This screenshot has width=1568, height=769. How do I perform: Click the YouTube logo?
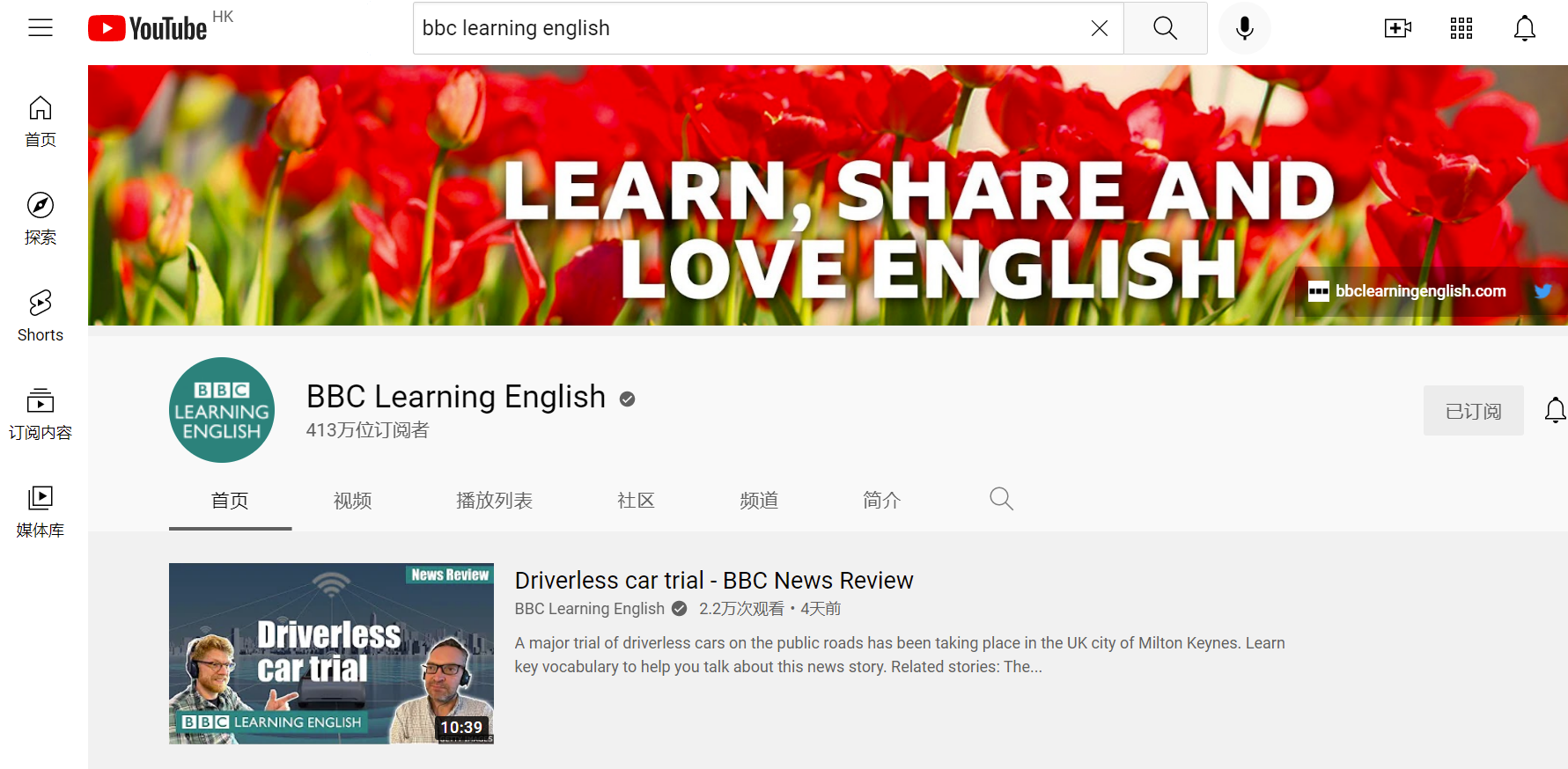[148, 28]
